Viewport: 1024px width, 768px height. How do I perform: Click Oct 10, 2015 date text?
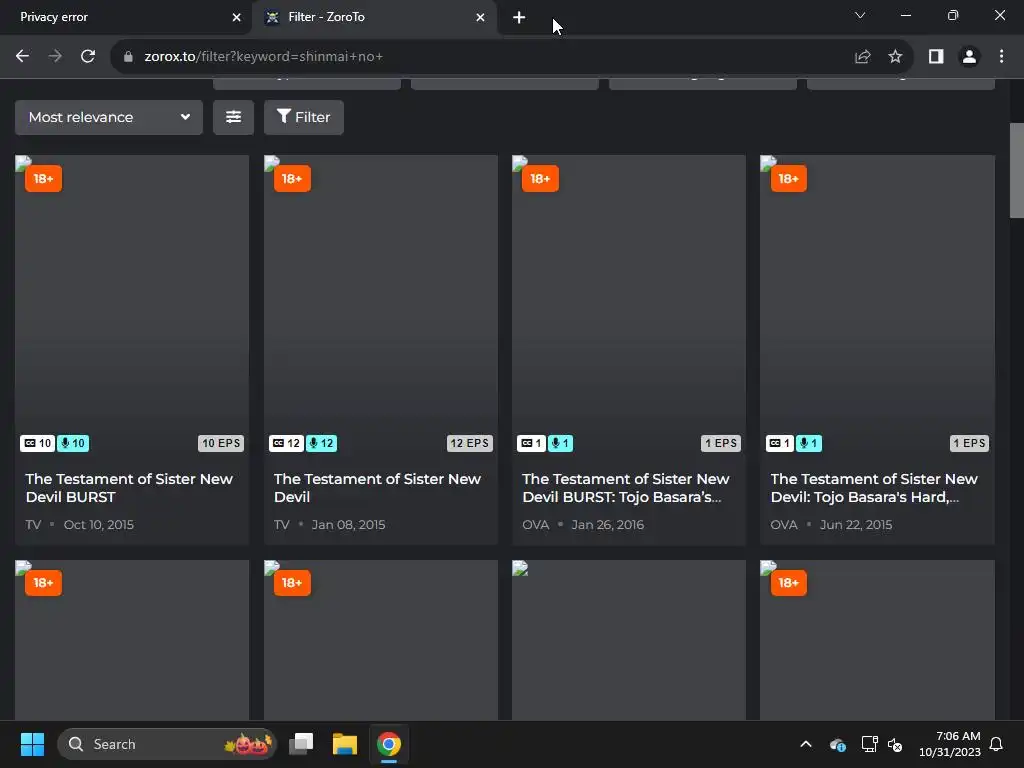pyautogui.click(x=99, y=524)
